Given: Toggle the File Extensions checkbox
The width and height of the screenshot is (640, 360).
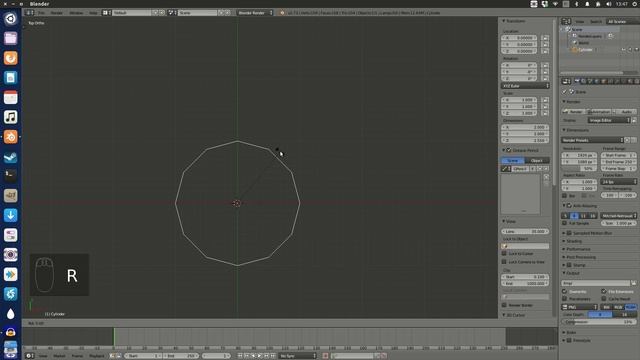Looking at the screenshot, I should (604, 291).
